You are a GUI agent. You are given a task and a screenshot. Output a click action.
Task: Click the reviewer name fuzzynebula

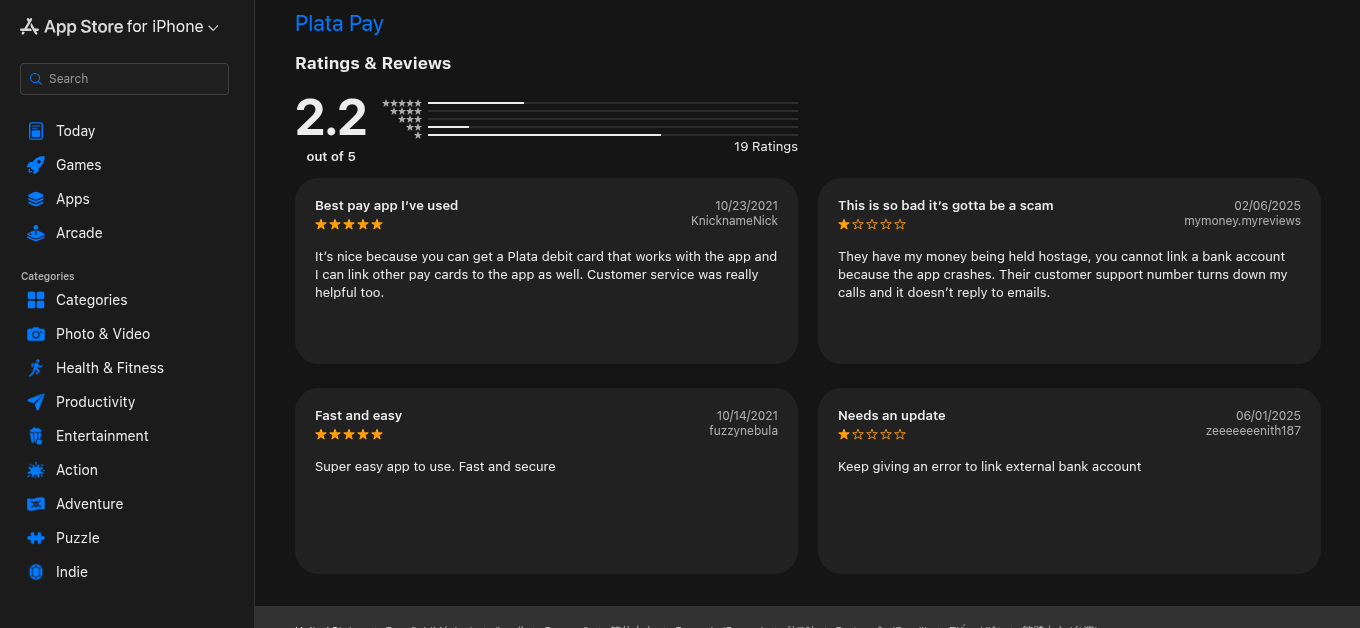click(743, 431)
